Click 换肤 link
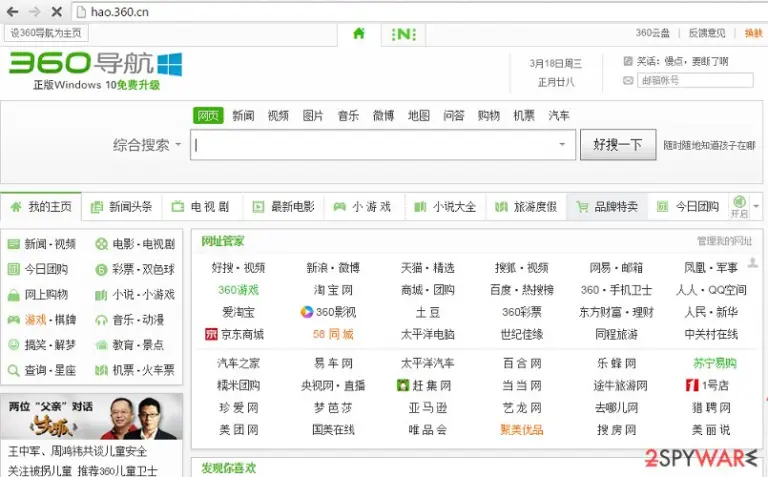Image resolution: width=768 pixels, height=477 pixels. 753,33
